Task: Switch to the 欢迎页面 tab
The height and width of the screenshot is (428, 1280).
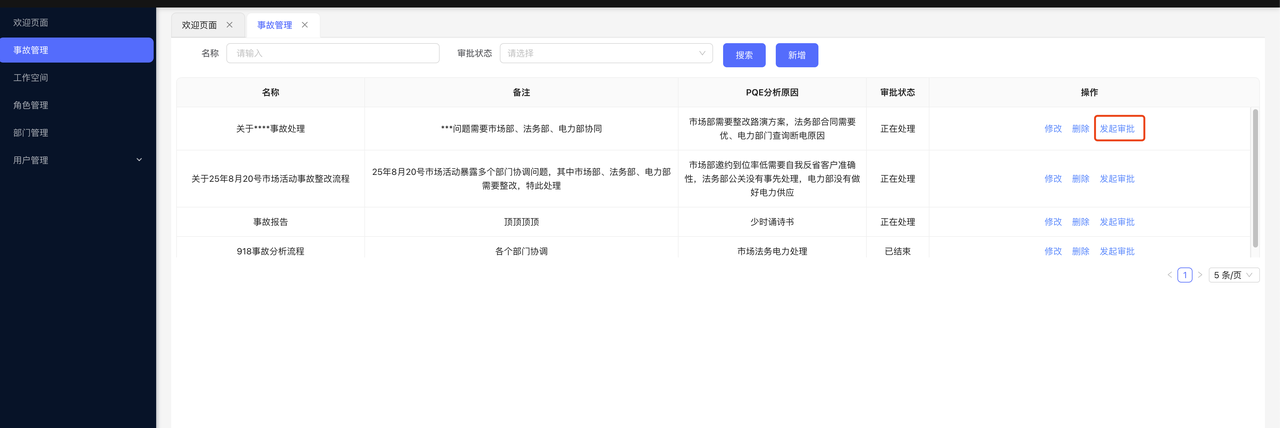Action: [x=199, y=25]
